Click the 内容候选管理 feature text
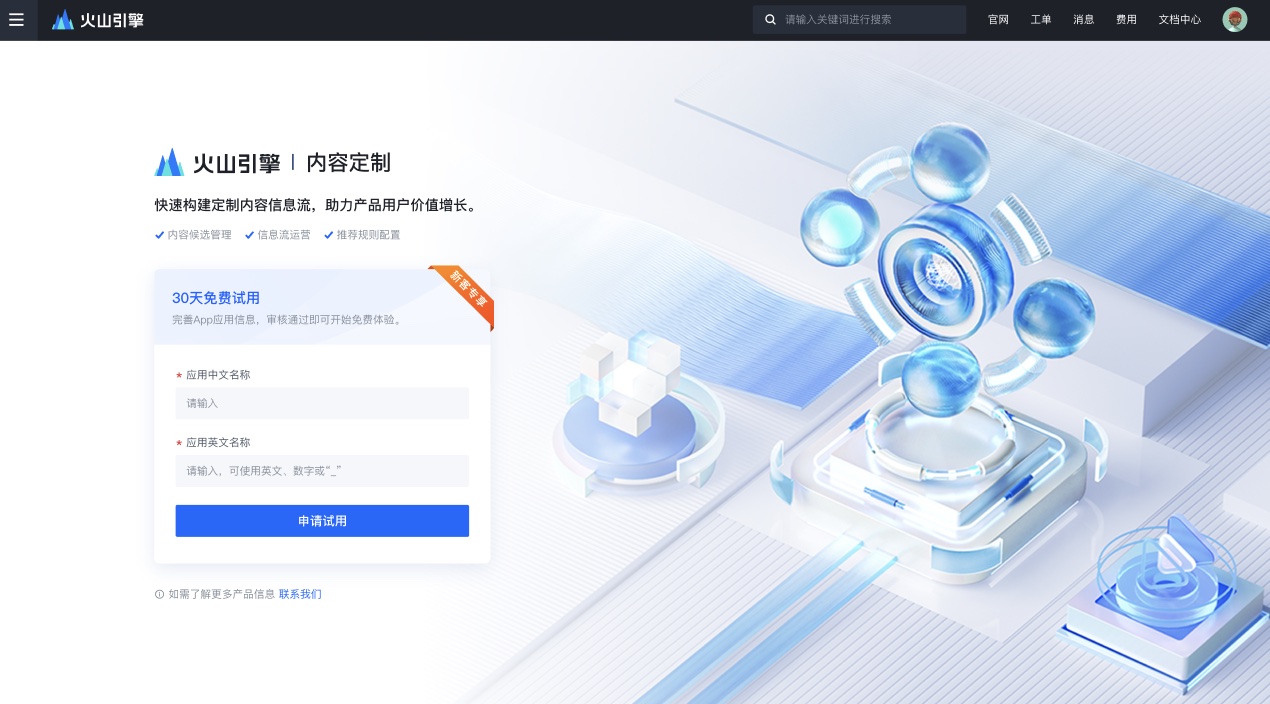1270x704 pixels. (199, 235)
